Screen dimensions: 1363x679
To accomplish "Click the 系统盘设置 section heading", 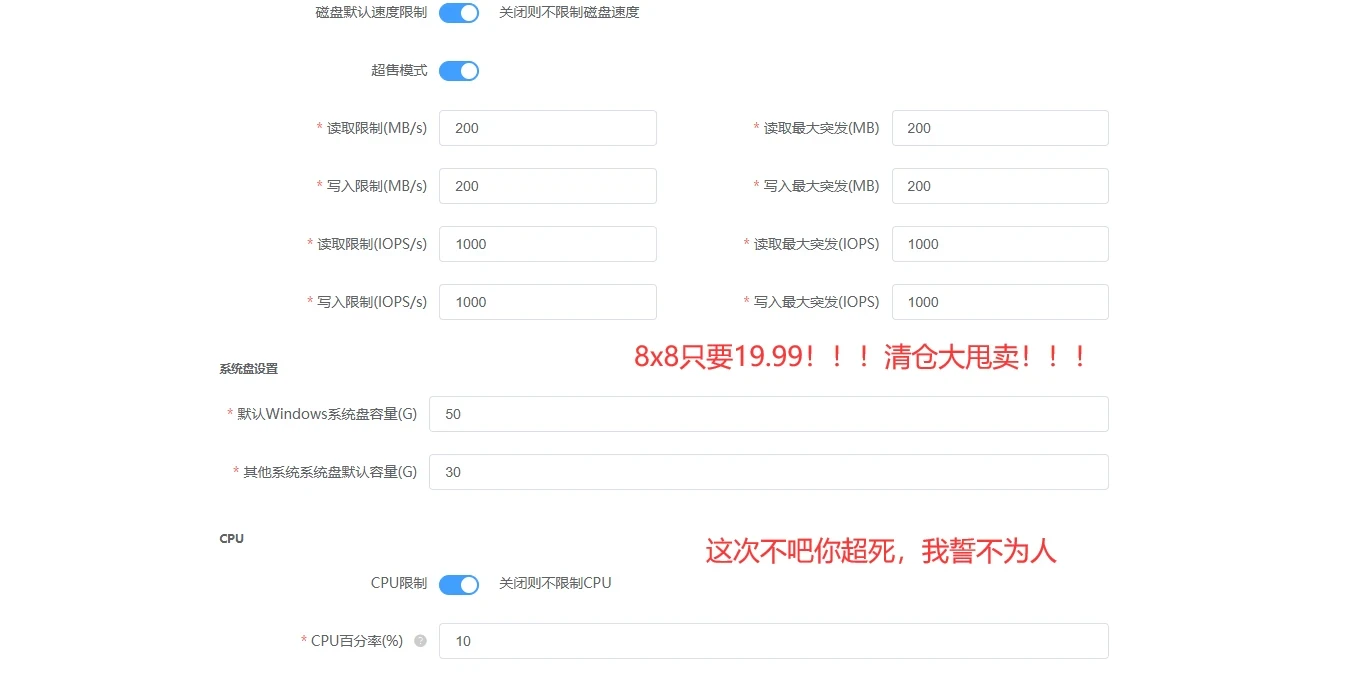I will click(x=246, y=368).
